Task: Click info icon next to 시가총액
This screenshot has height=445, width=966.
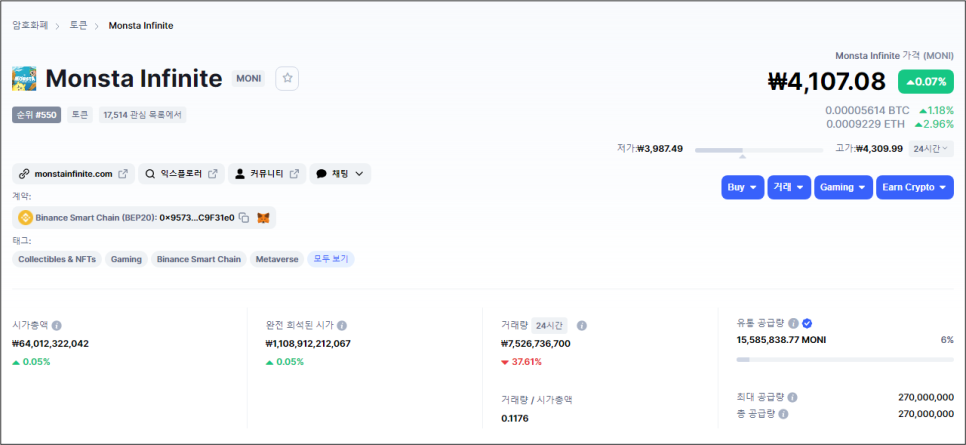Action: [57, 326]
